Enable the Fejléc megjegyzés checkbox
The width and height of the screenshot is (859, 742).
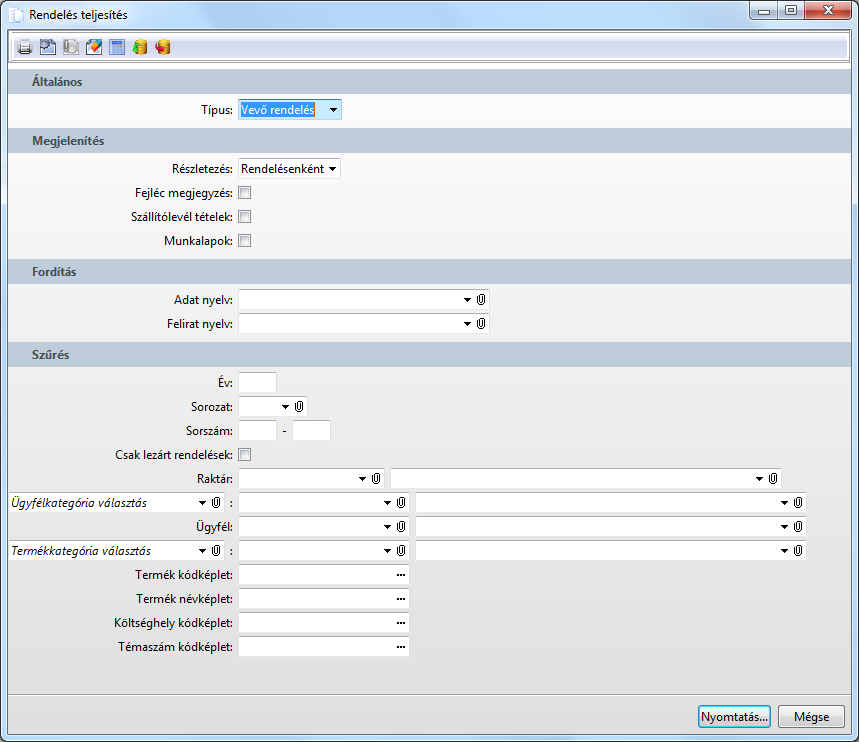[244, 193]
